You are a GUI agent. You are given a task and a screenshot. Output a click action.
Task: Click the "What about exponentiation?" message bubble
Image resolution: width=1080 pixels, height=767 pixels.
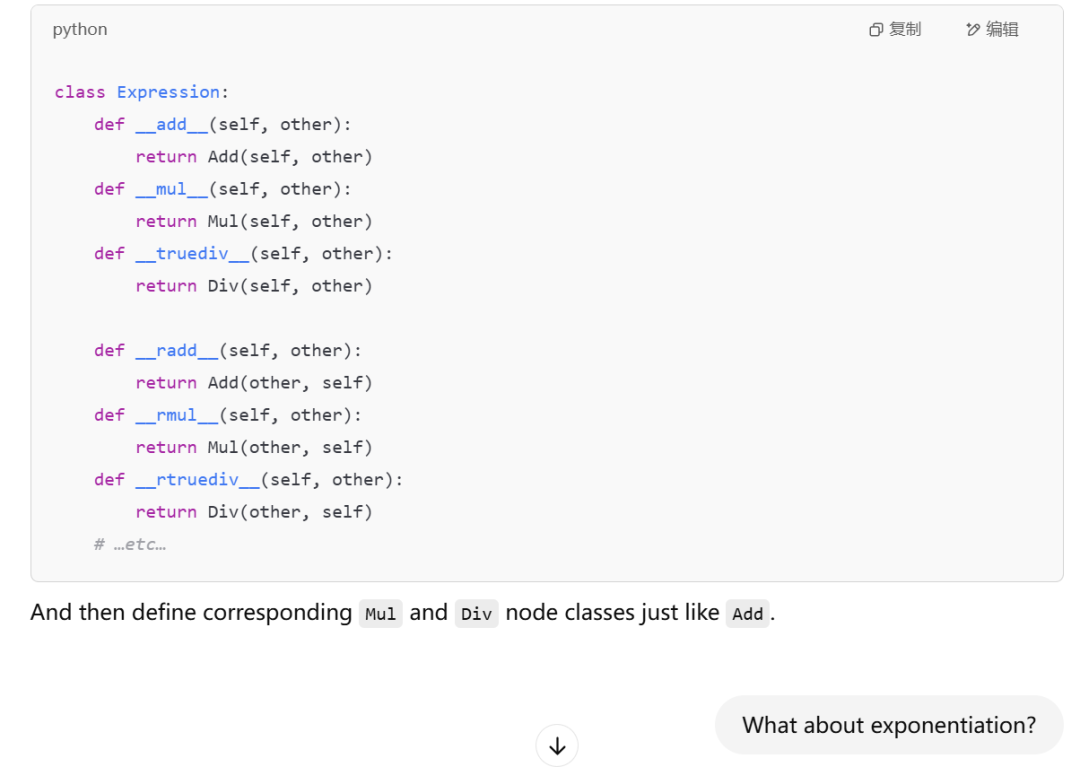tap(888, 725)
